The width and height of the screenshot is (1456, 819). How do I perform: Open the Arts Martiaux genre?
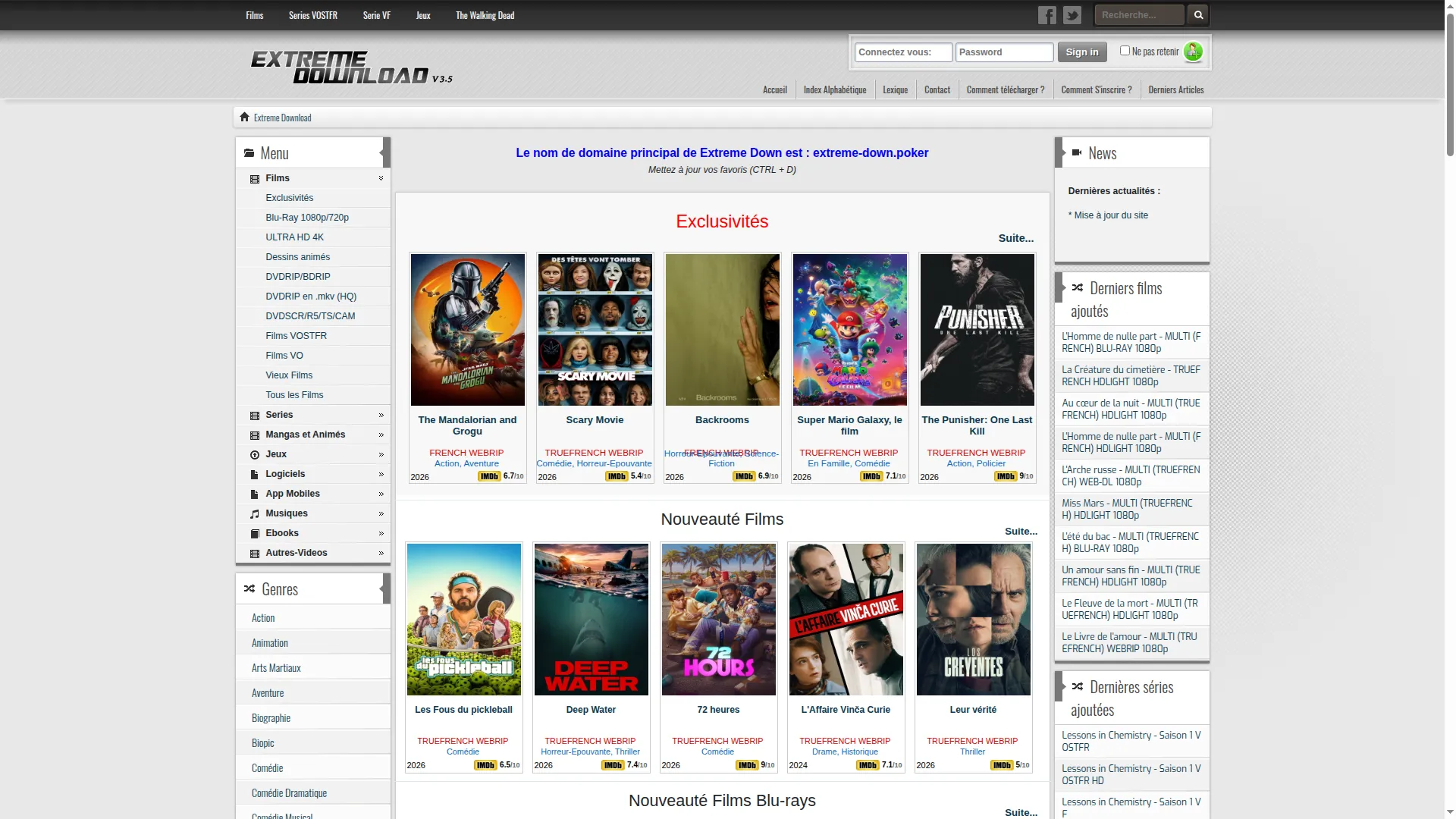(276, 668)
